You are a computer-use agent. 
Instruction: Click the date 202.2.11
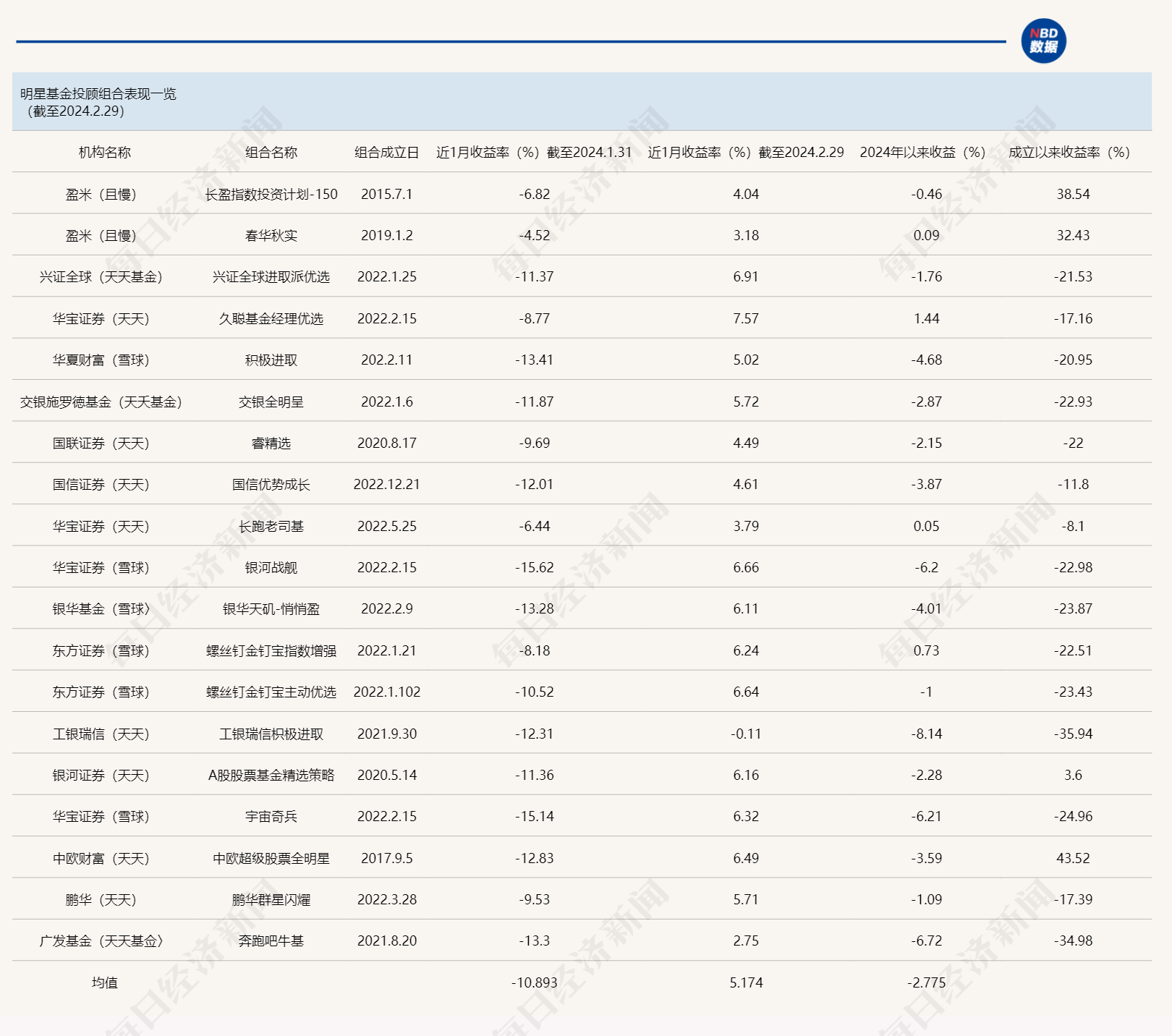click(x=387, y=360)
